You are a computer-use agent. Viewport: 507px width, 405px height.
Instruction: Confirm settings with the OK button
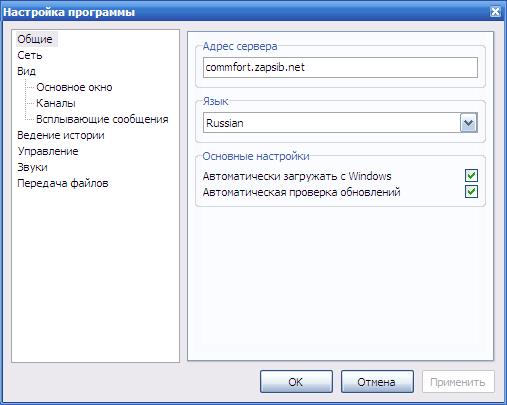(296, 382)
